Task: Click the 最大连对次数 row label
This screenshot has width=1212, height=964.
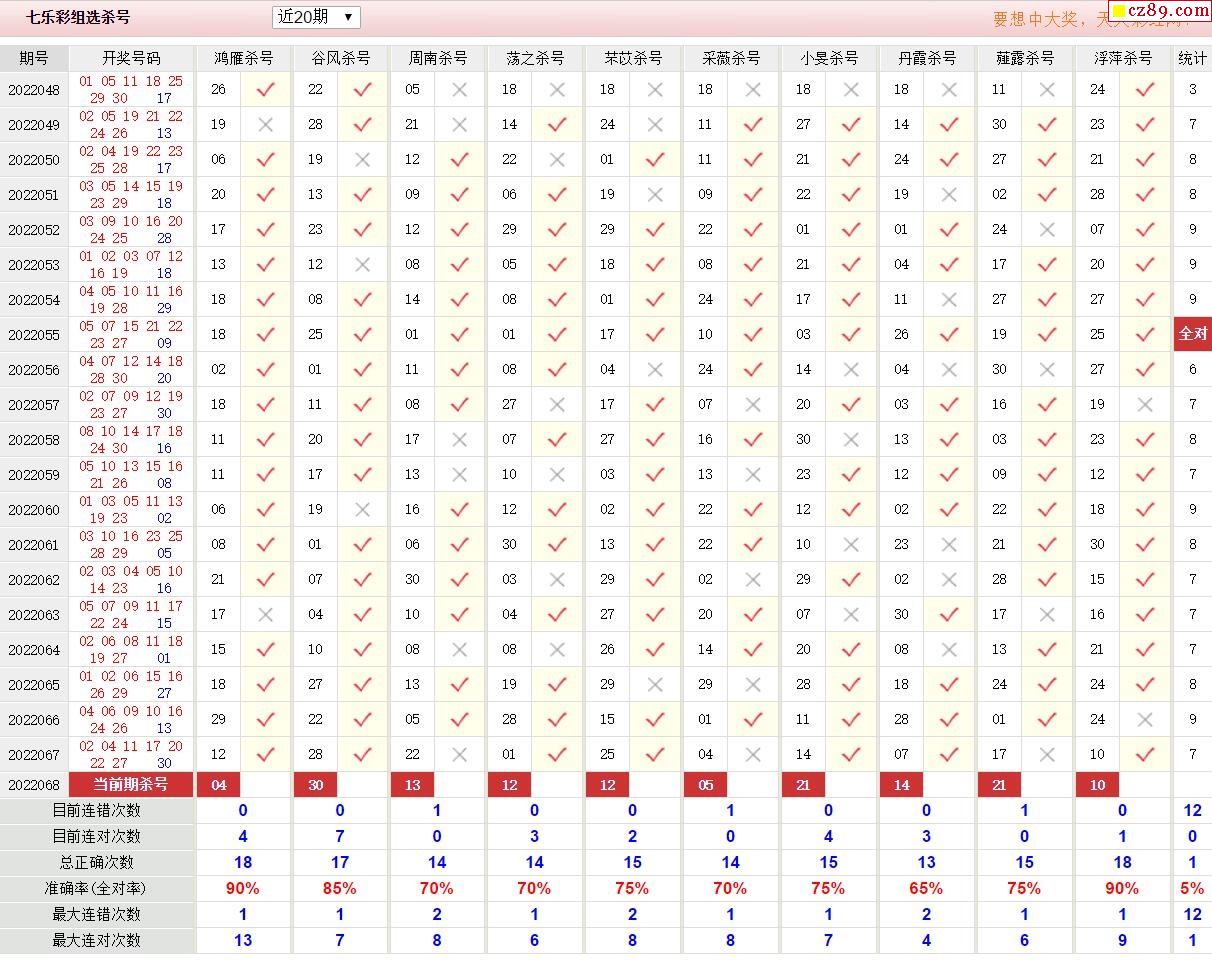Action: [96, 940]
